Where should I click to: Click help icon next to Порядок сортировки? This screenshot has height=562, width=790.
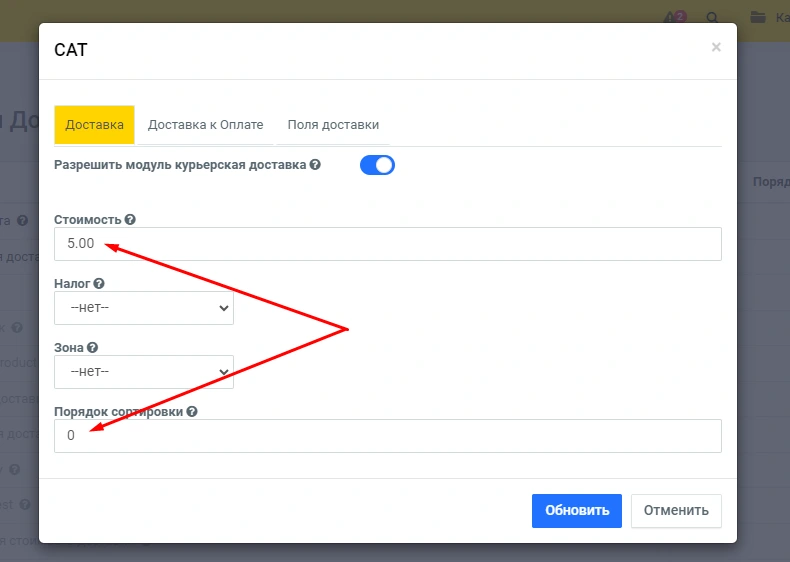(192, 411)
